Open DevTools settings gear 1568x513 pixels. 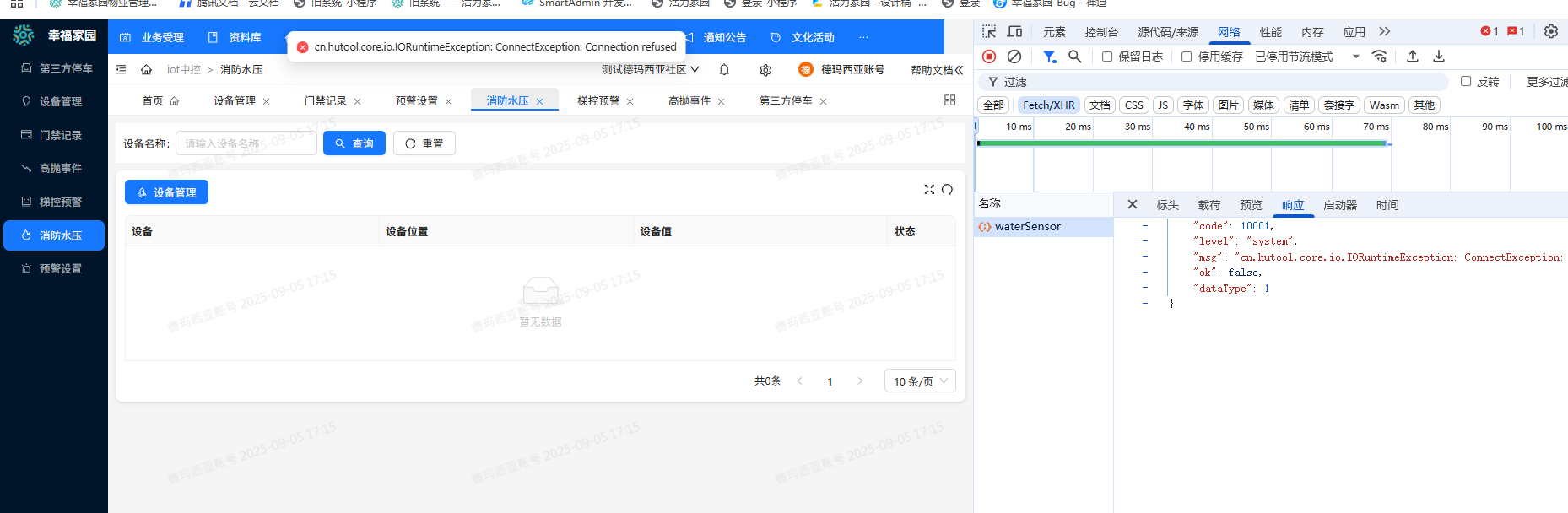[1551, 31]
